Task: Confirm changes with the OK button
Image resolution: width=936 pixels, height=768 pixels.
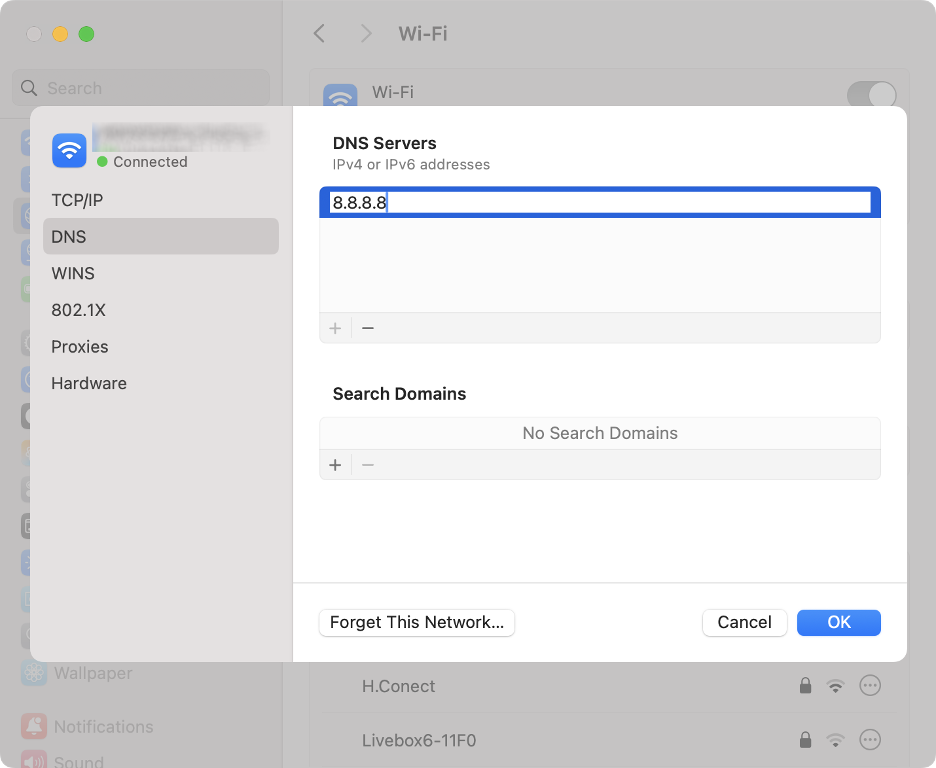Action: click(x=838, y=622)
